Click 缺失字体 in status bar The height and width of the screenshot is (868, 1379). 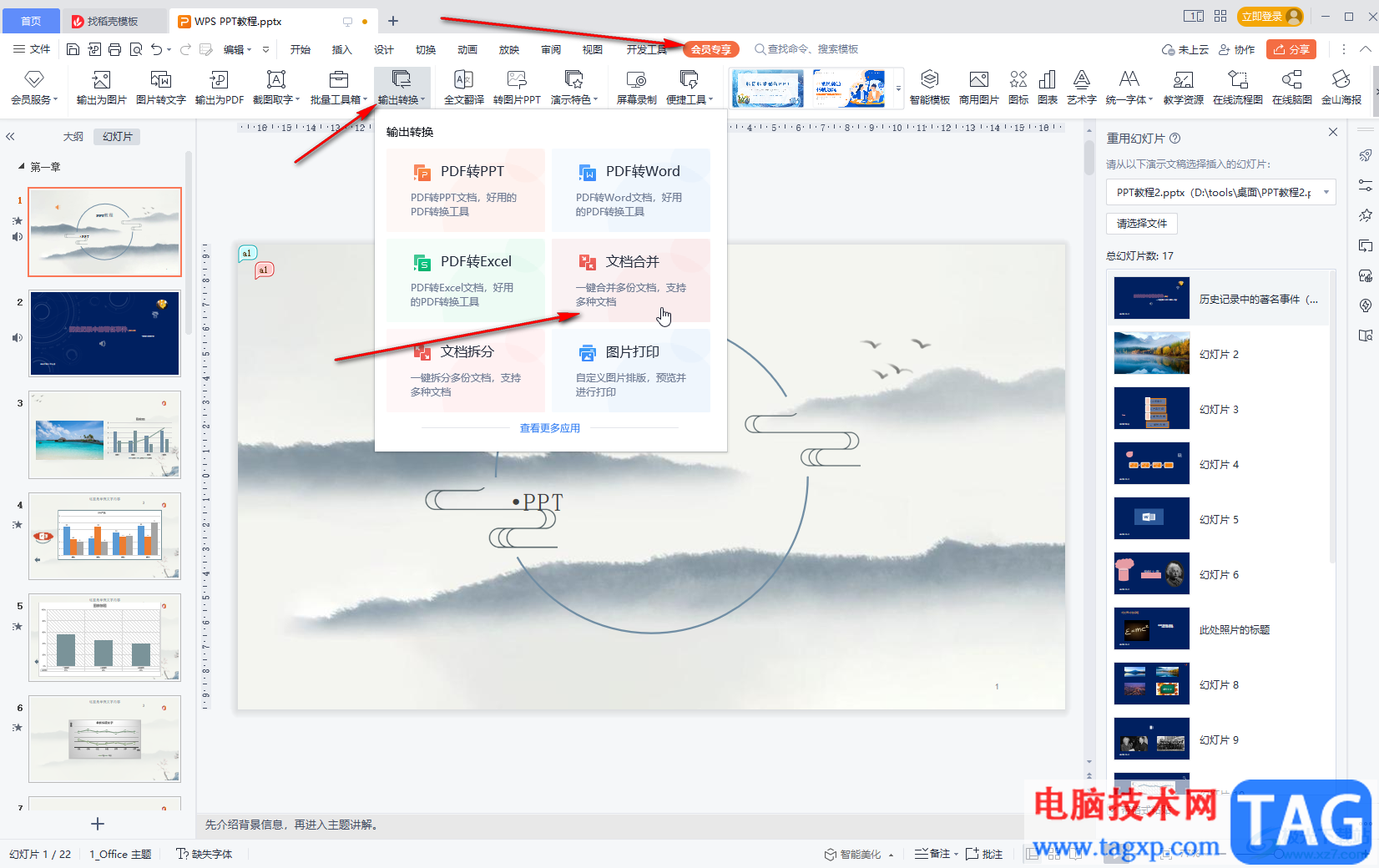(x=204, y=854)
